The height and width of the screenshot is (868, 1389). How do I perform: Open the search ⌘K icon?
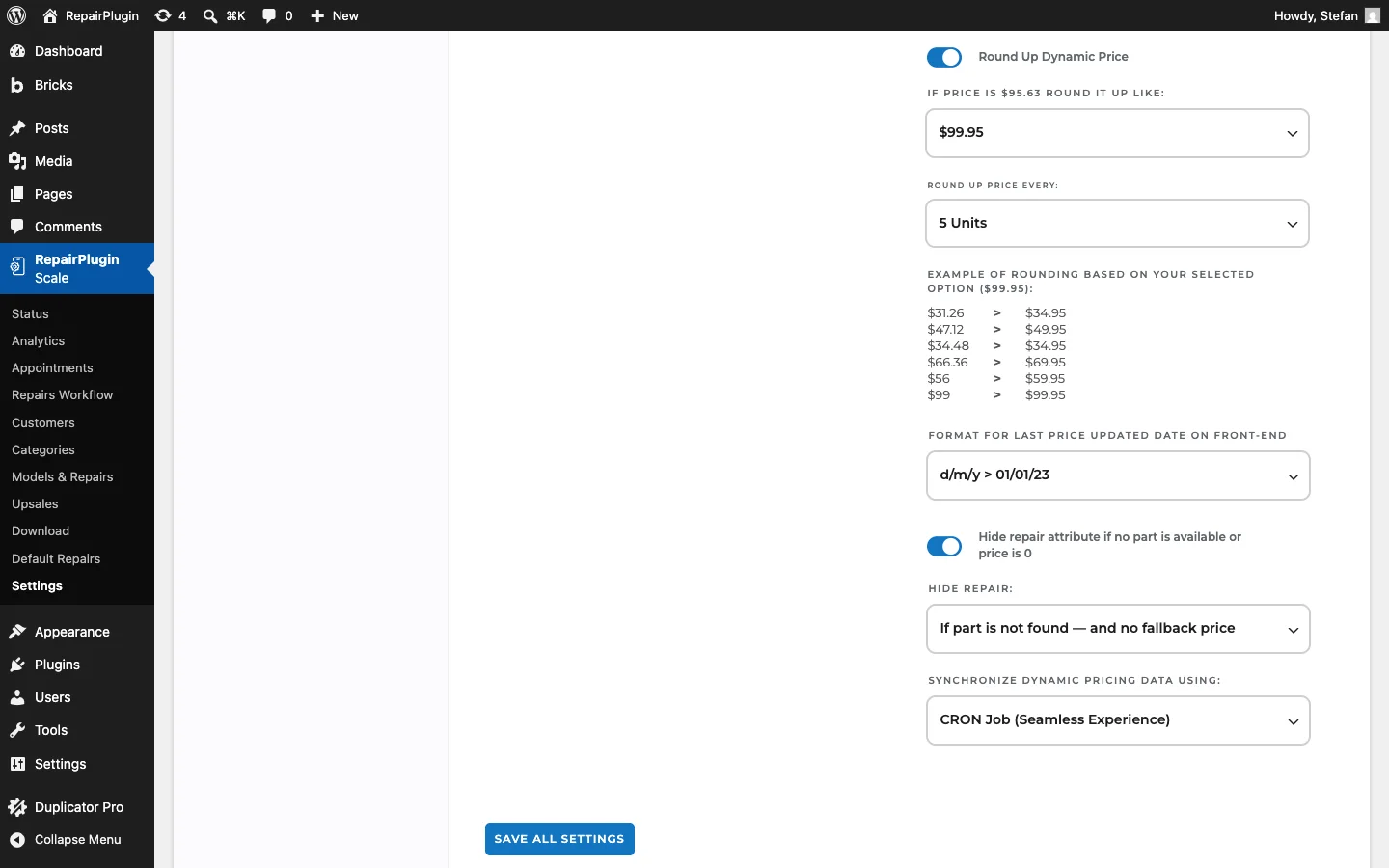[x=210, y=15]
